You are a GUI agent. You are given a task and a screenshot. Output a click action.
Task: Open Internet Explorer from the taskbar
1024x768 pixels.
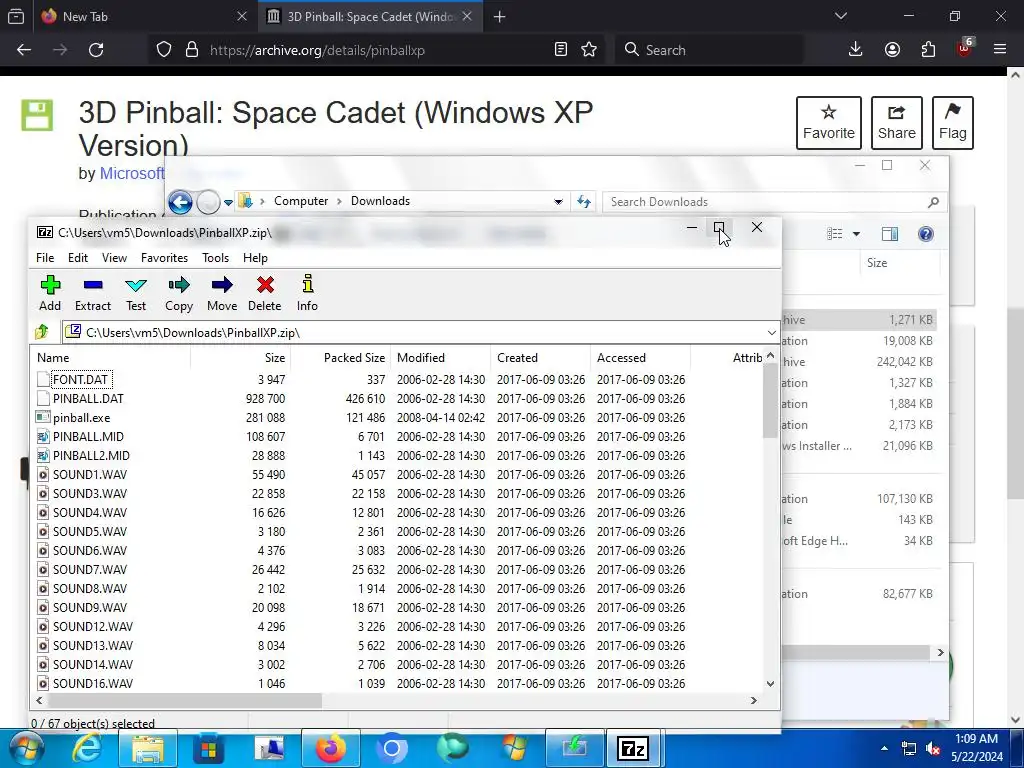(86, 748)
